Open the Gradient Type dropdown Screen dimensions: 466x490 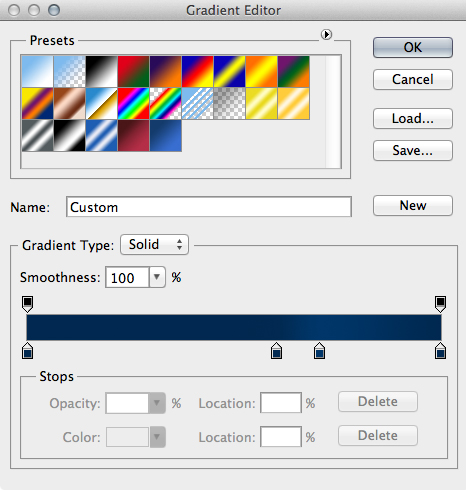[154, 245]
